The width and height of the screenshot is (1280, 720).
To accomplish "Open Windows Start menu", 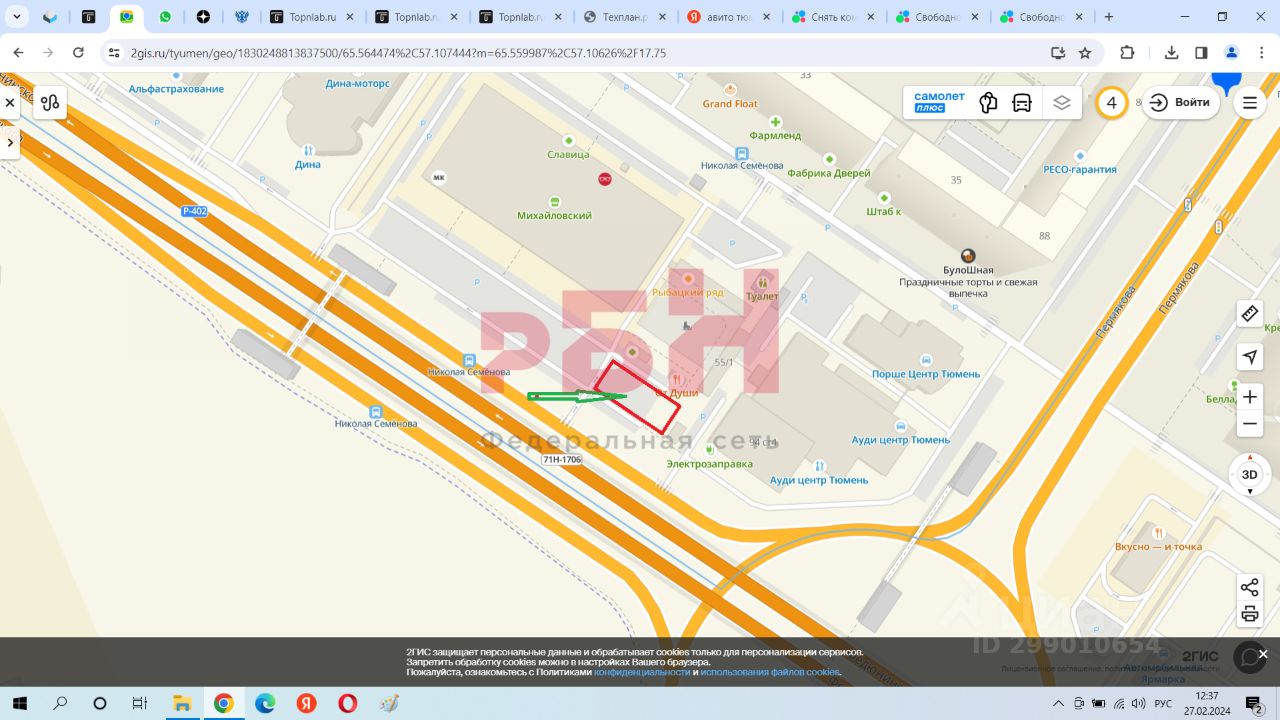I will (x=18, y=703).
